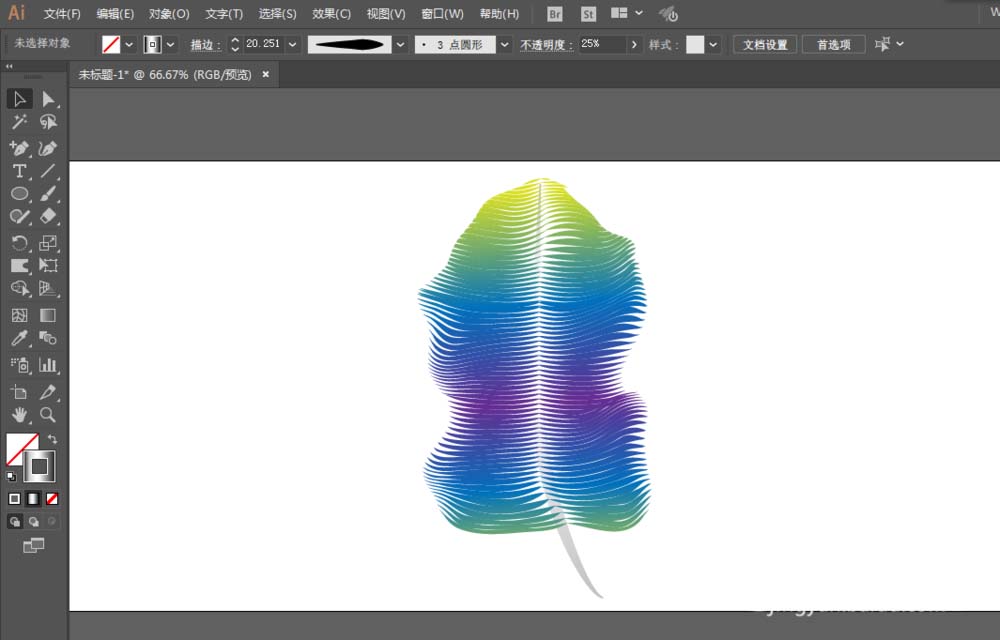The height and width of the screenshot is (640, 1000).
Task: Open the 窗口 menu
Action: click(441, 13)
